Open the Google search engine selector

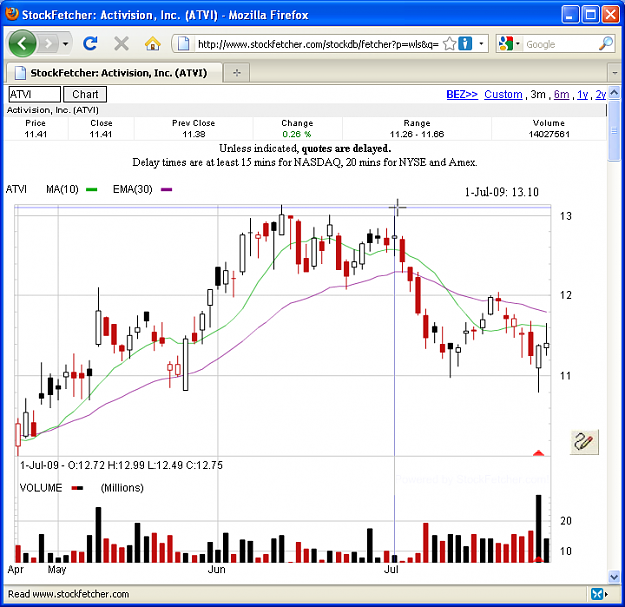509,43
